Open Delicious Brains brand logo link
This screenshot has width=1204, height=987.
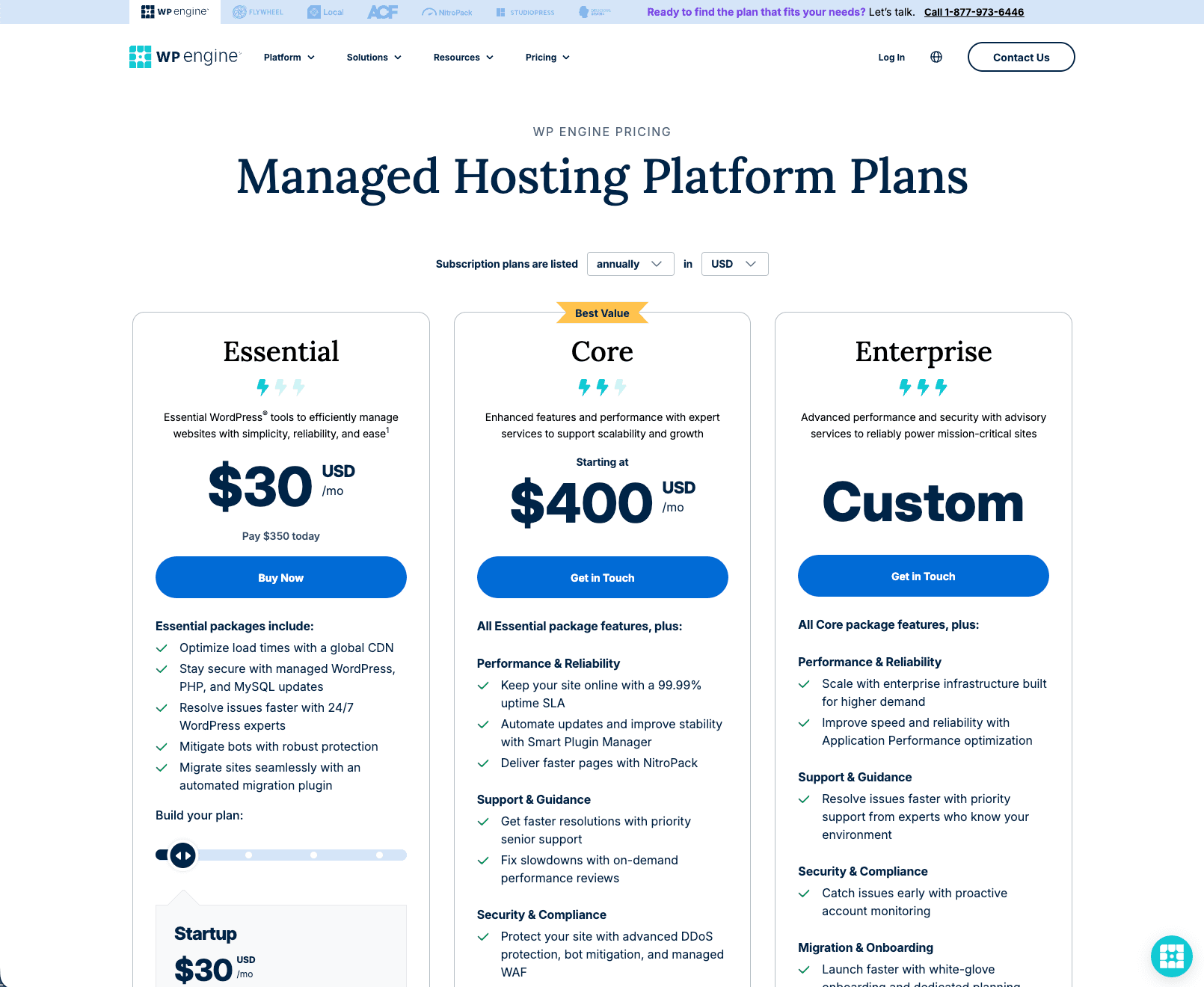[595, 12]
